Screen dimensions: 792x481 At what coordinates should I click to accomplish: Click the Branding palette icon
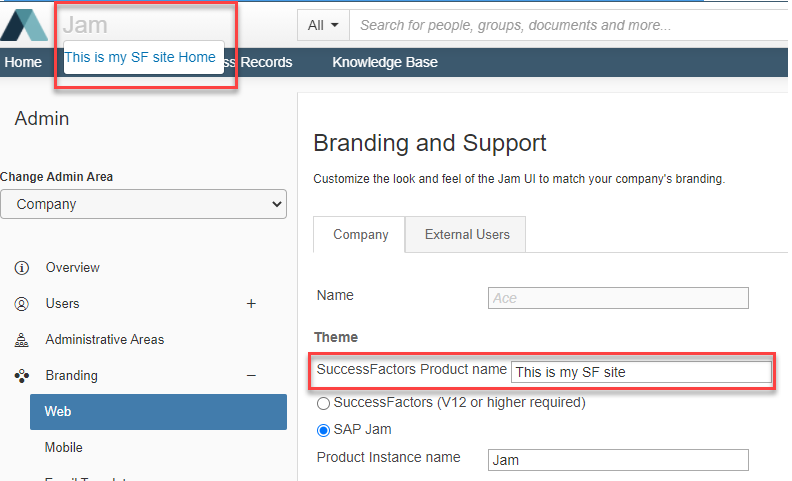point(22,376)
